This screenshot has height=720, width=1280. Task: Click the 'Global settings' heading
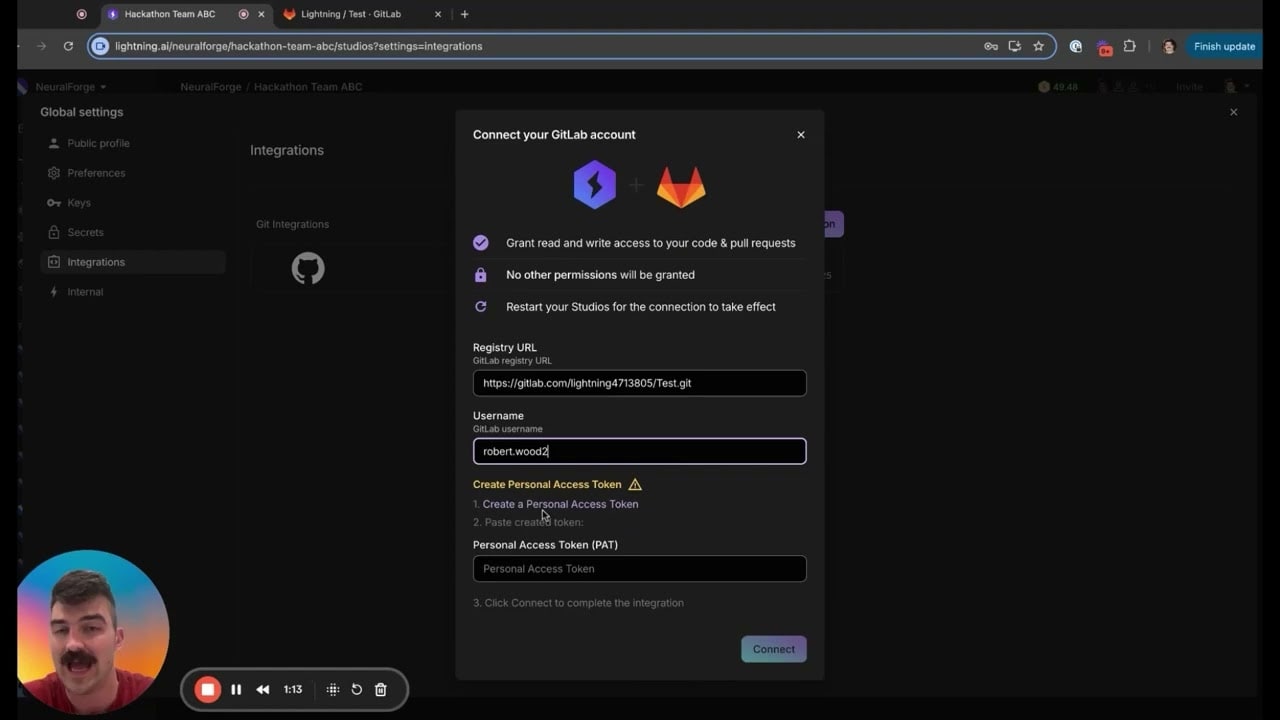coord(82,112)
